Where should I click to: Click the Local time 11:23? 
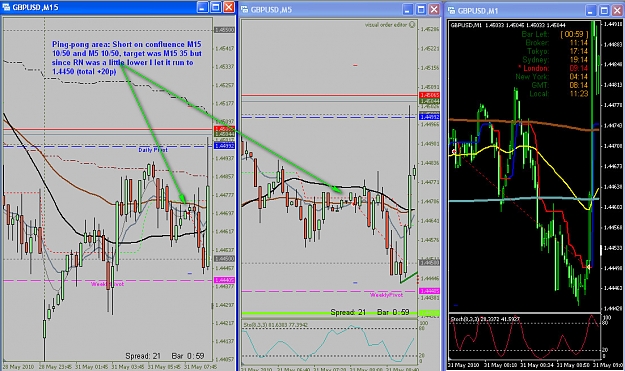[579, 94]
